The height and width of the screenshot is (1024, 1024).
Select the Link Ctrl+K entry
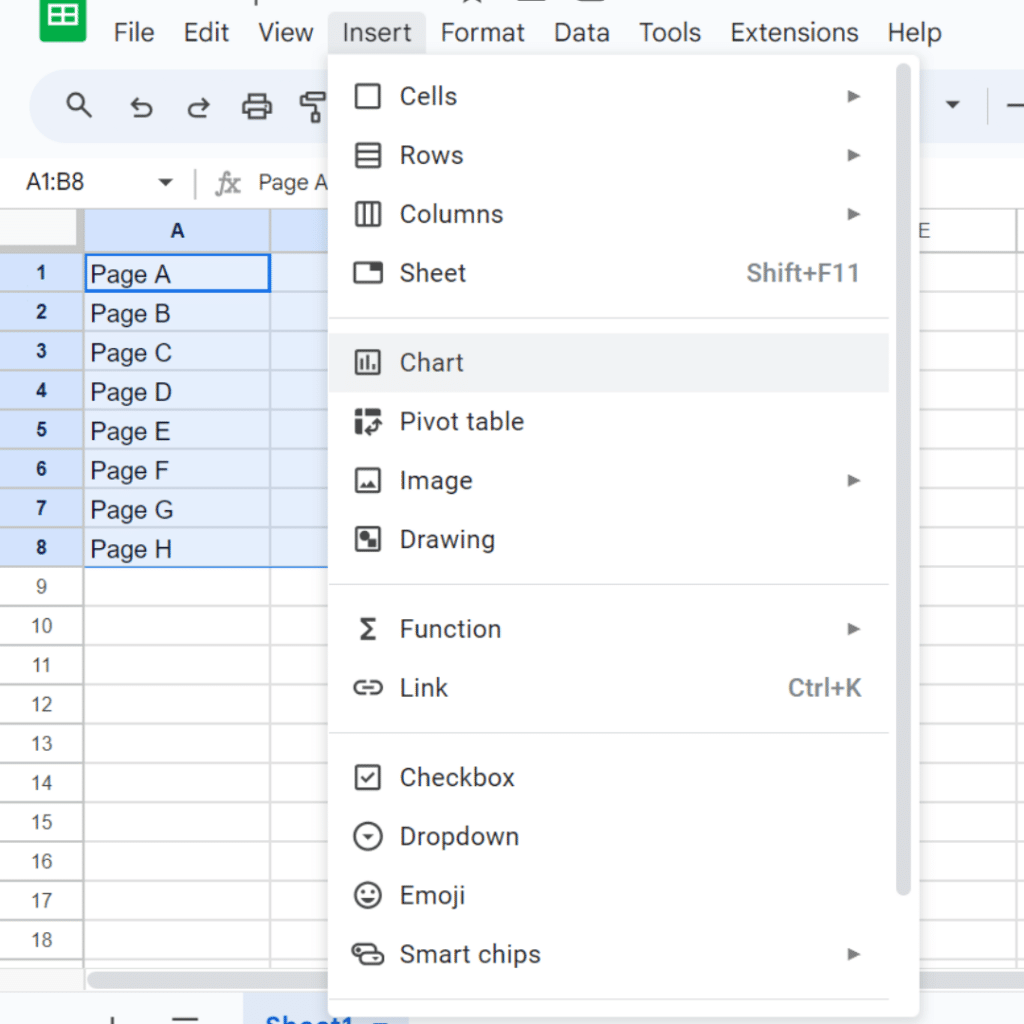coord(609,688)
